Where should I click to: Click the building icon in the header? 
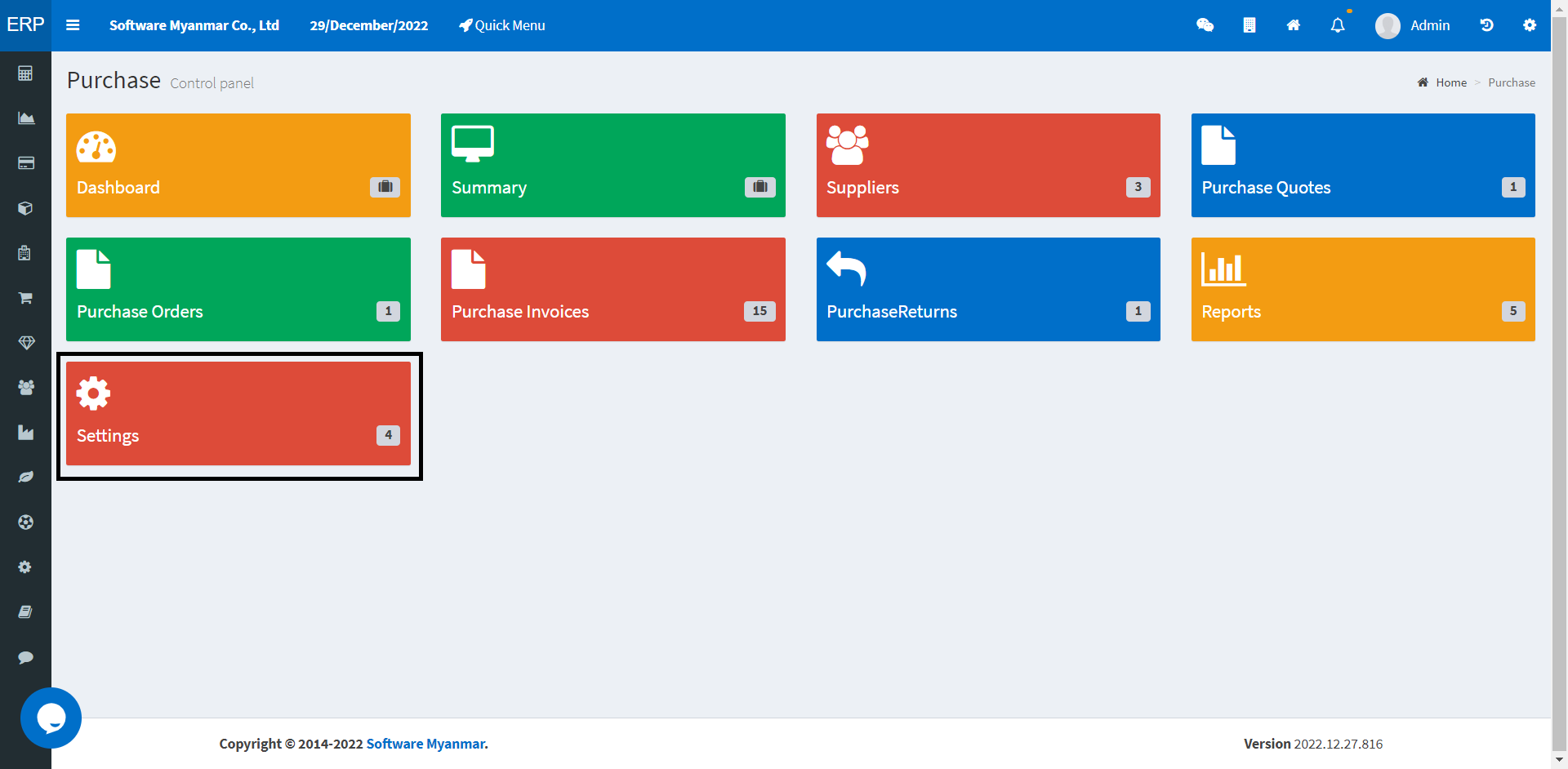1249,25
